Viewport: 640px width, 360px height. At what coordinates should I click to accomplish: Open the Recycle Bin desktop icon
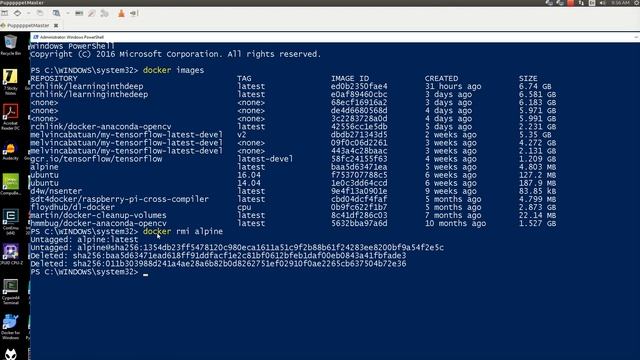pyautogui.click(x=11, y=45)
